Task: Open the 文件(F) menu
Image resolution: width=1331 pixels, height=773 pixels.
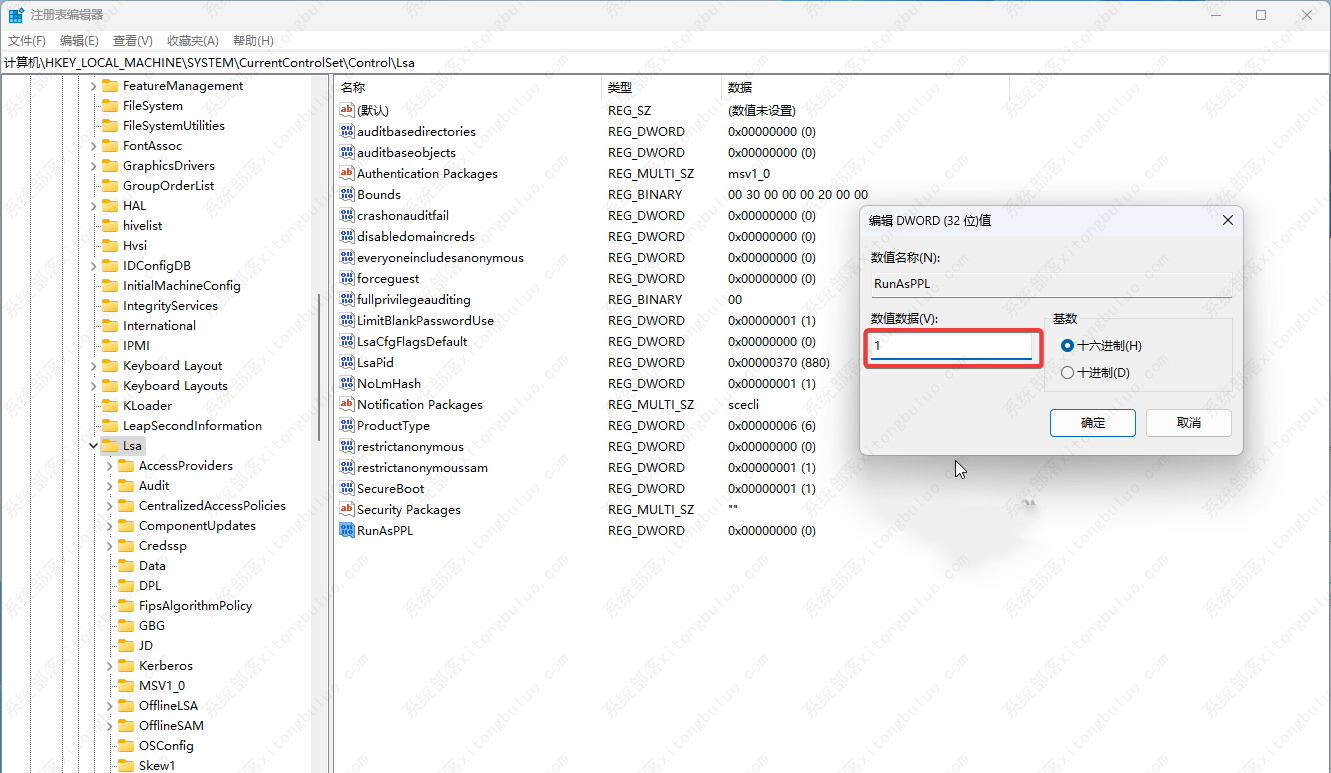Action: tap(27, 41)
